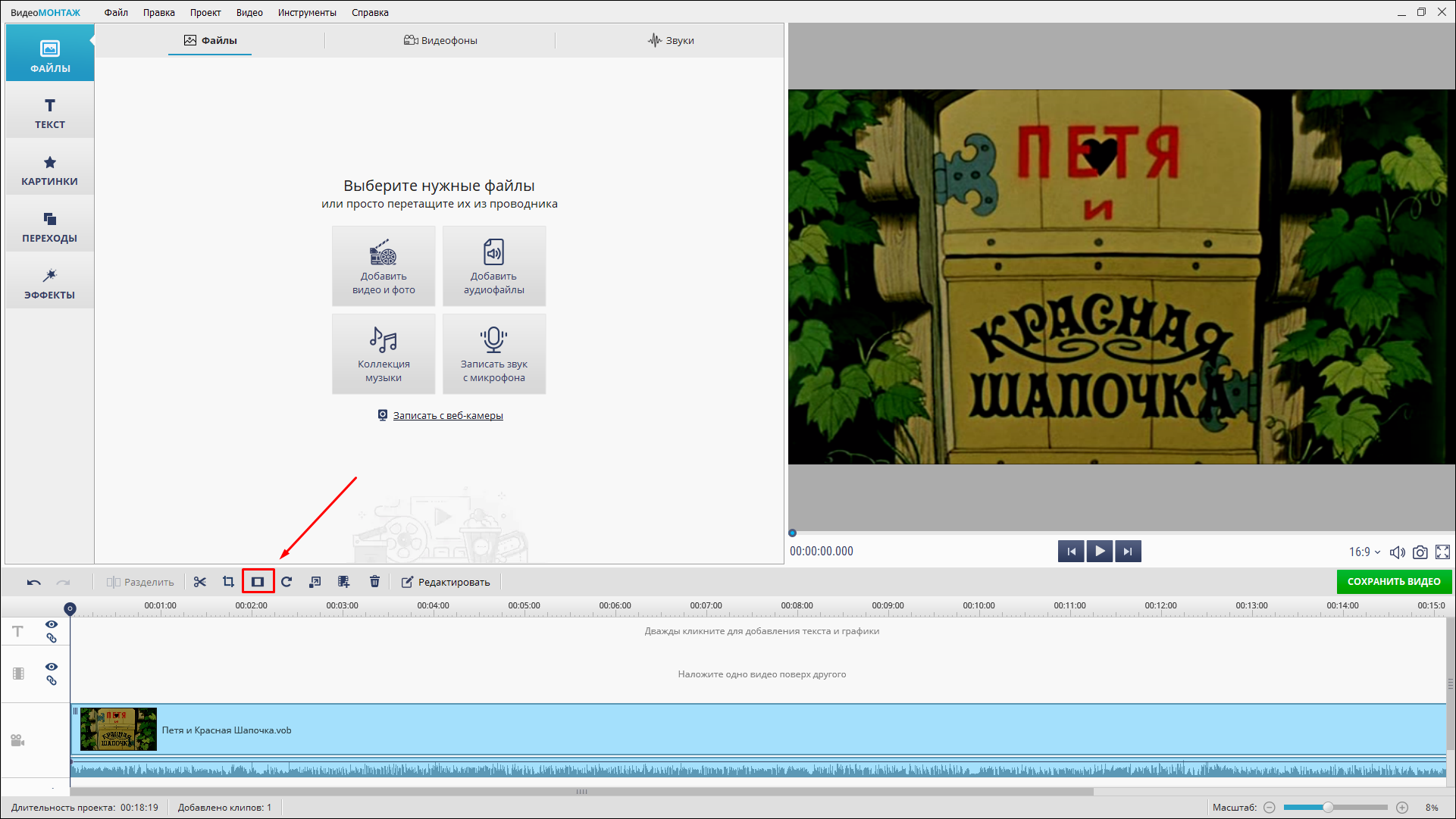Click the preview seek bar handle
The height and width of the screenshot is (819, 1456).
pos(792,533)
